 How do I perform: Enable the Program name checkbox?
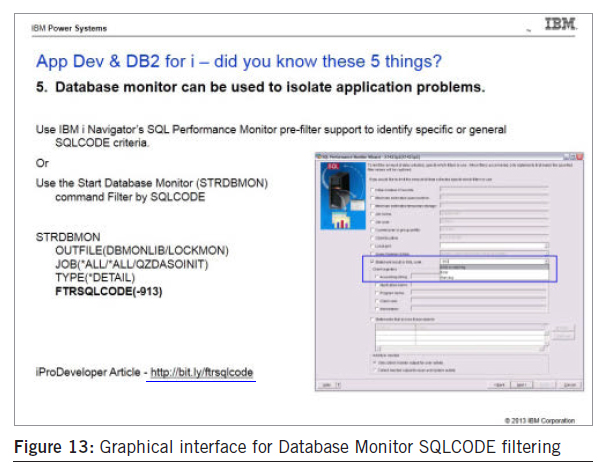pos(377,293)
